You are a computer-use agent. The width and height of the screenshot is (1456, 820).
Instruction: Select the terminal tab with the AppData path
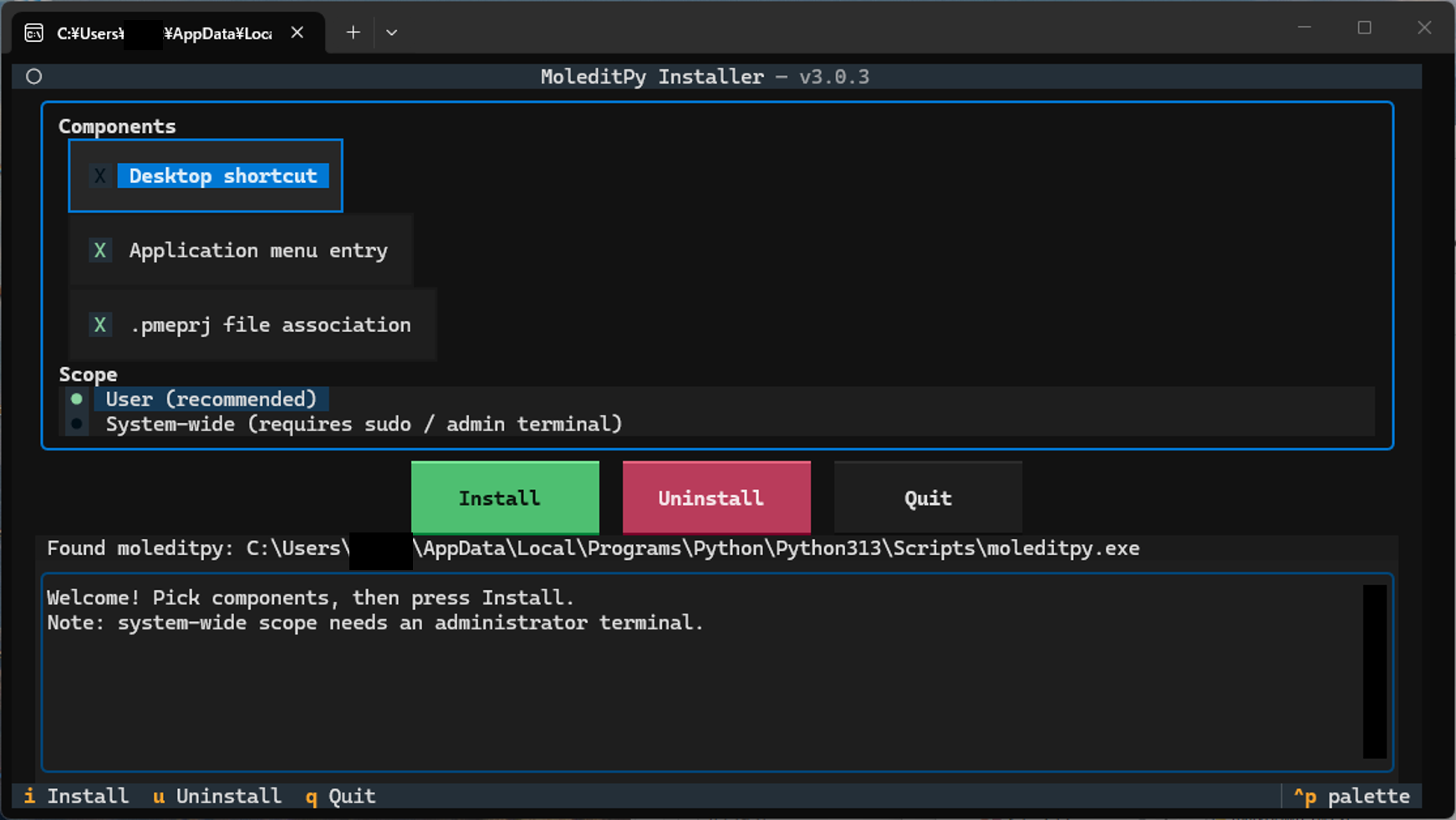pyautogui.click(x=167, y=33)
